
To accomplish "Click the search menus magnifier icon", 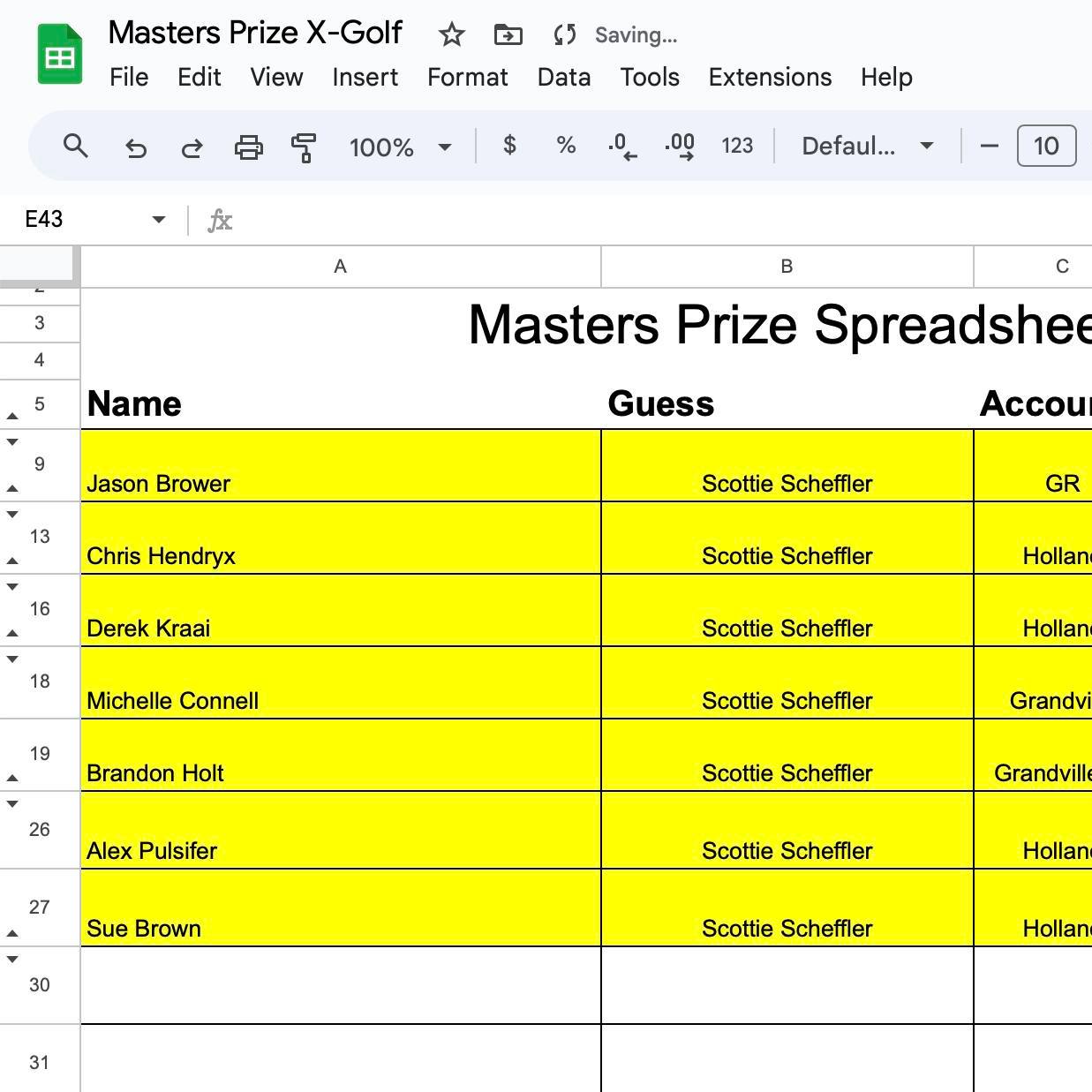I will coord(76,146).
